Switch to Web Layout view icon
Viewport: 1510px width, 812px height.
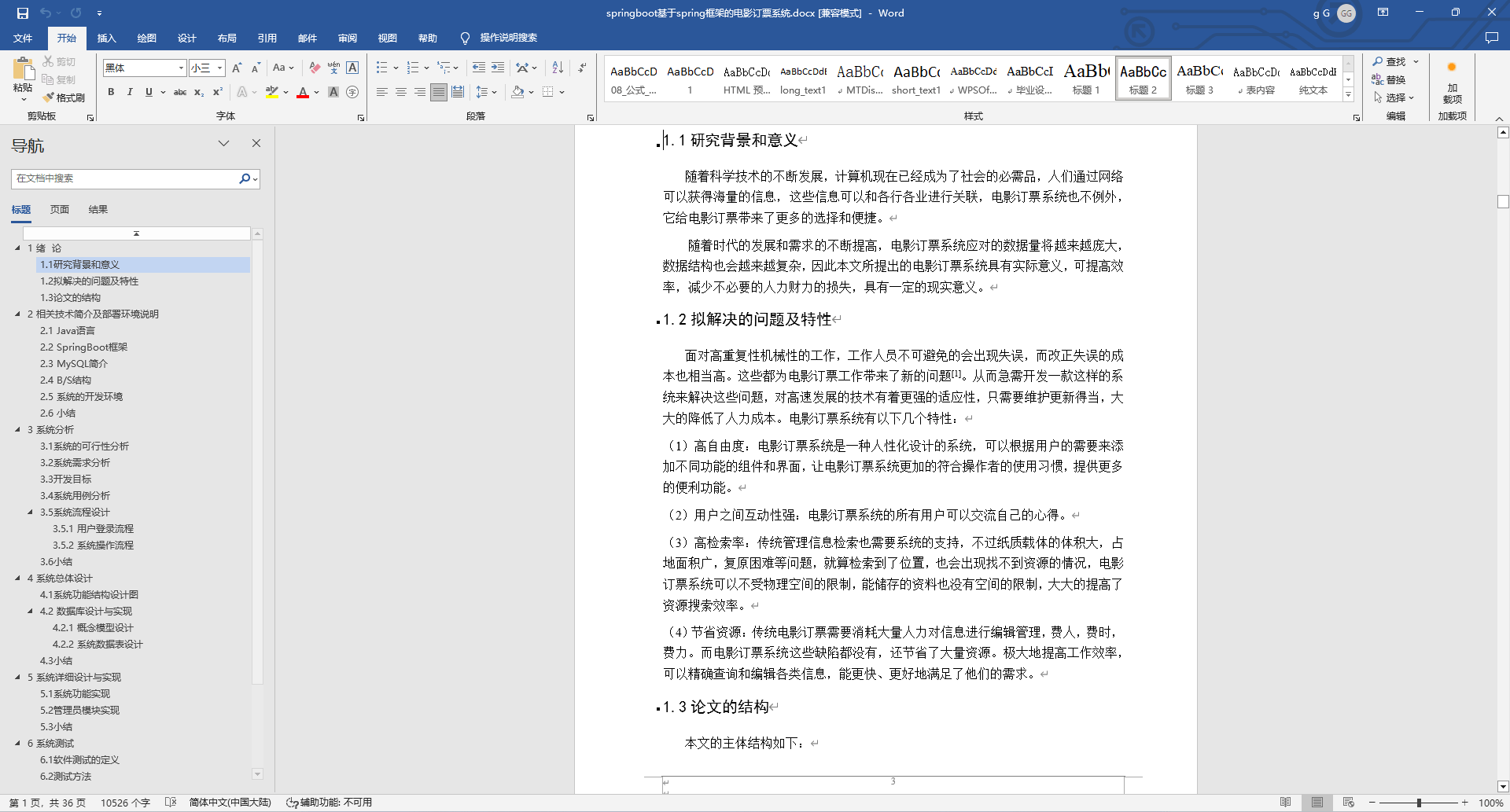[x=1349, y=803]
